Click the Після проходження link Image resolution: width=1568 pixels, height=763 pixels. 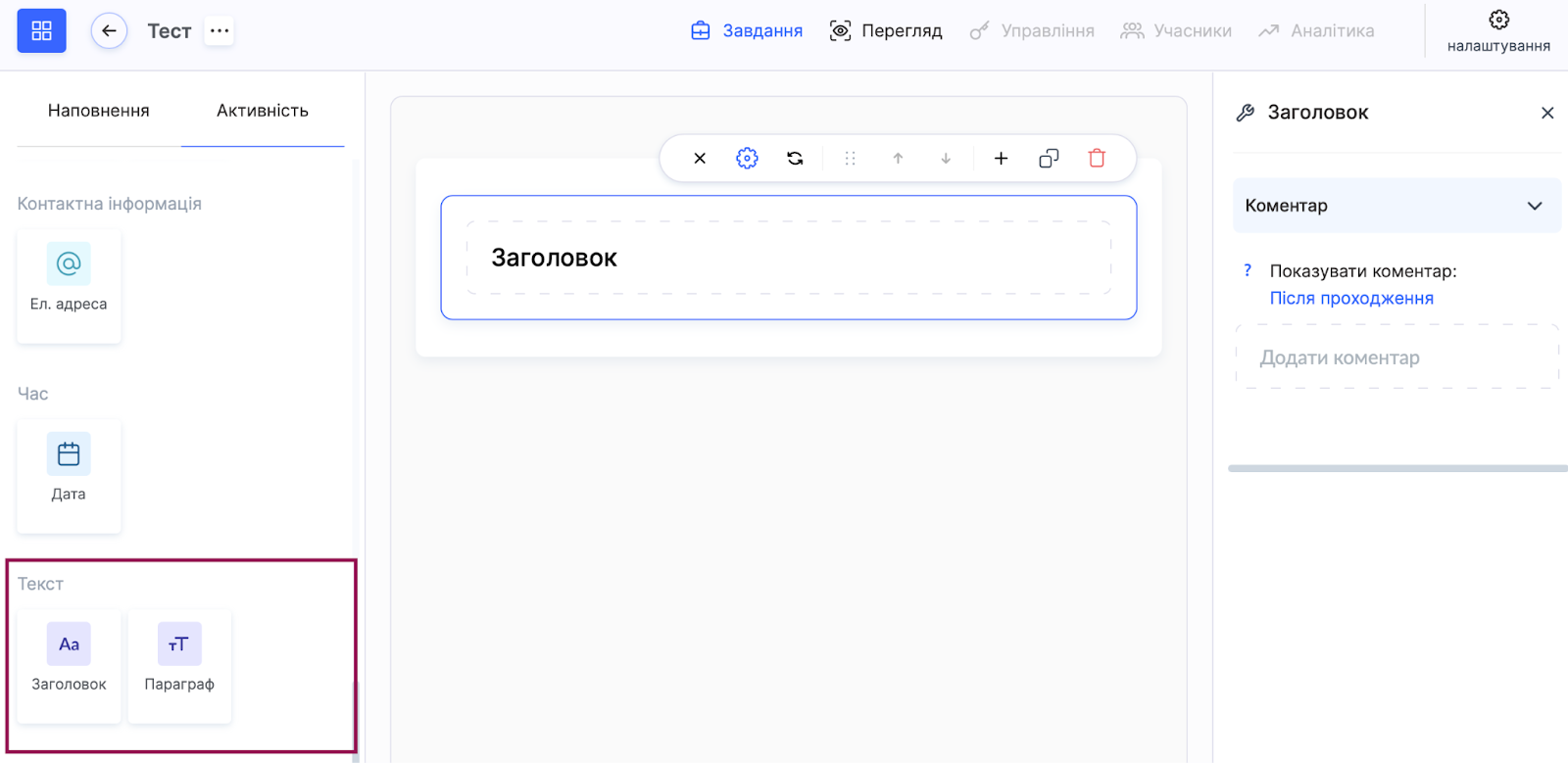coord(1350,299)
